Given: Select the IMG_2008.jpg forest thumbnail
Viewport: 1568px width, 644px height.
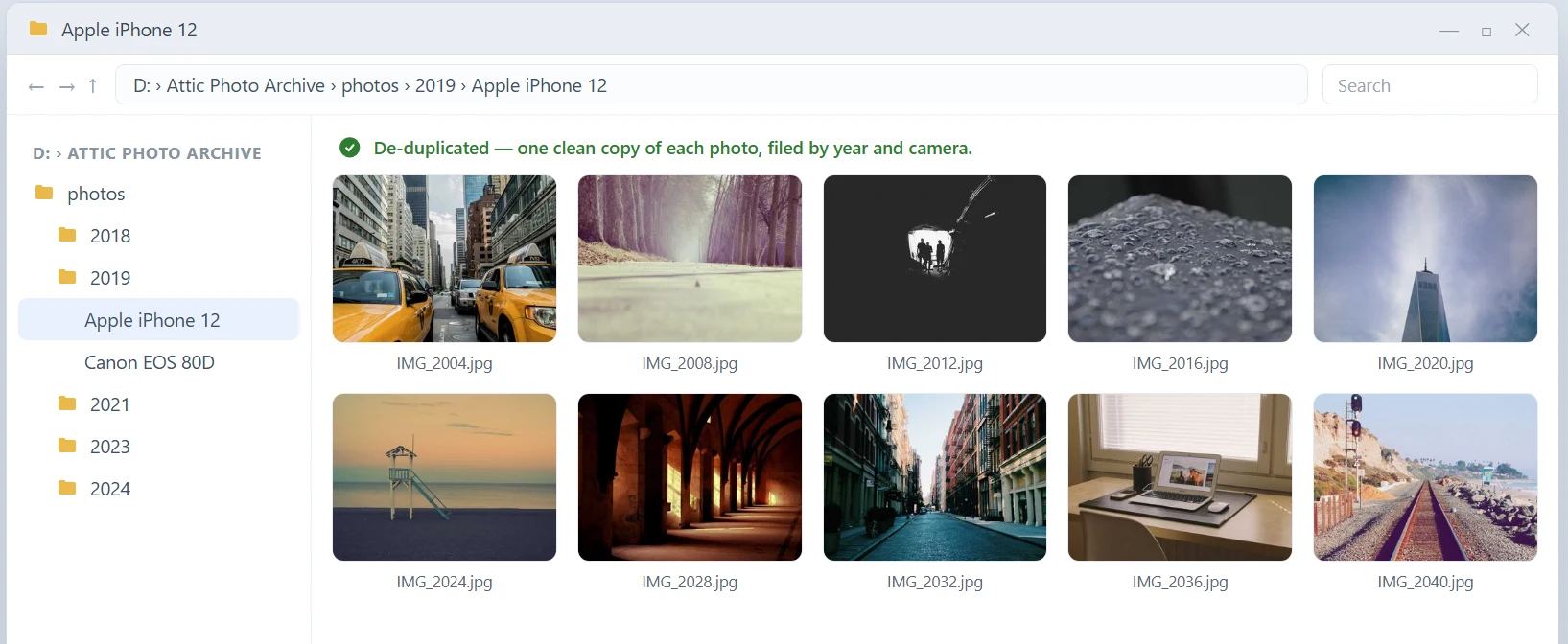Looking at the screenshot, I should pyautogui.click(x=690, y=259).
